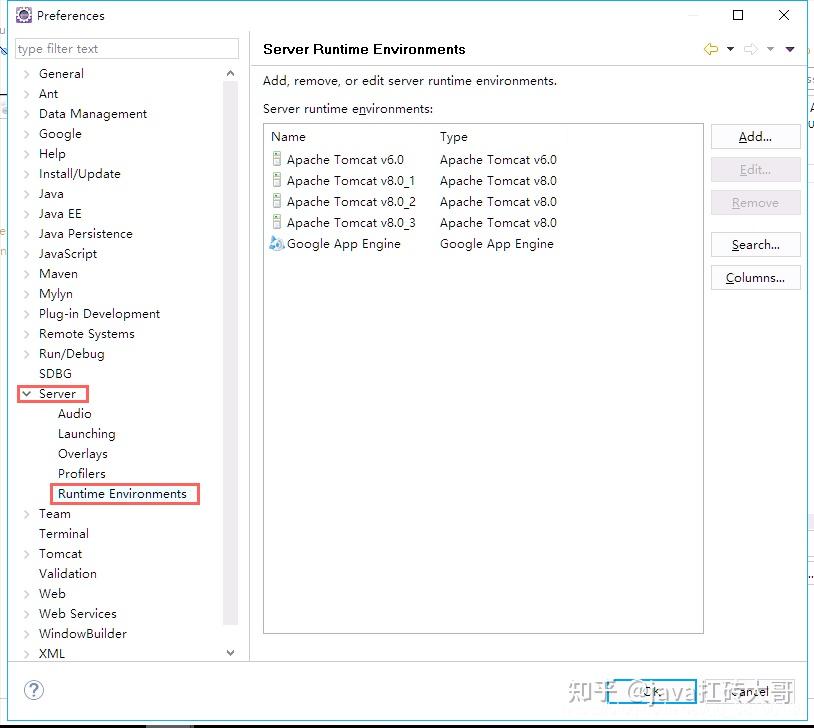
Task: Click the Google App Engine type cell
Action: point(497,244)
